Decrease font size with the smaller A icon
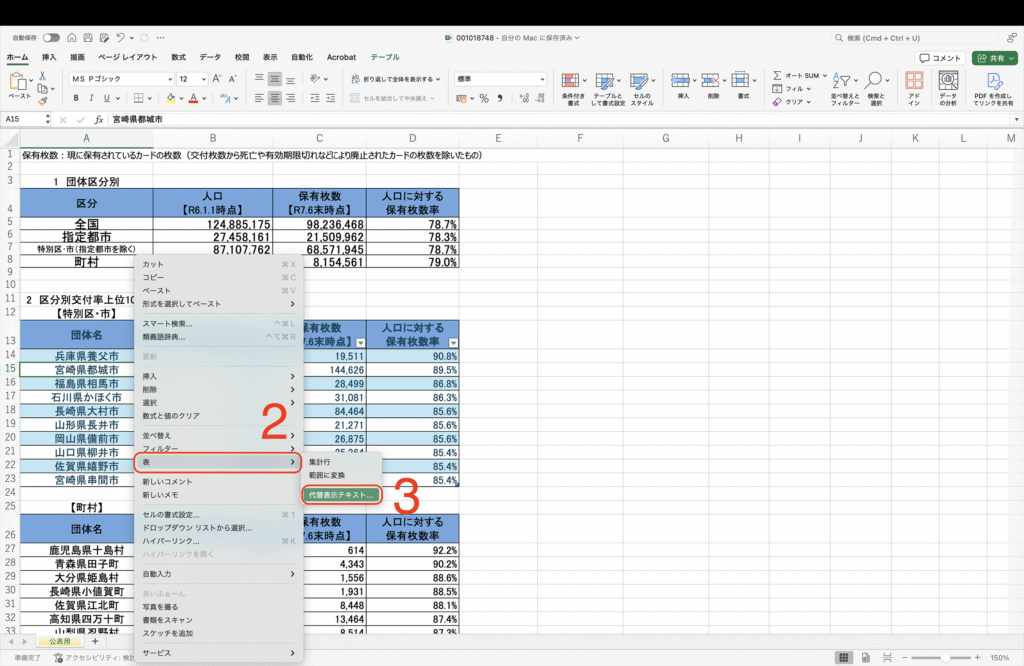The image size is (1024, 666). click(232, 79)
